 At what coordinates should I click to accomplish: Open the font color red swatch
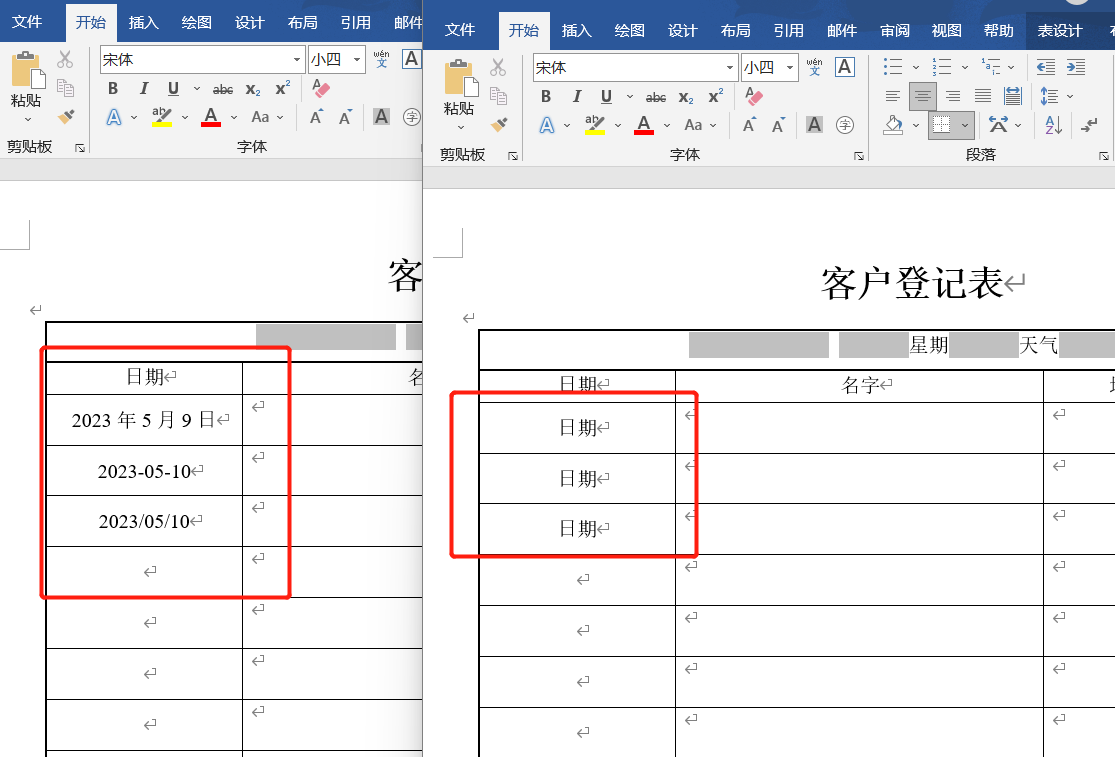646,125
